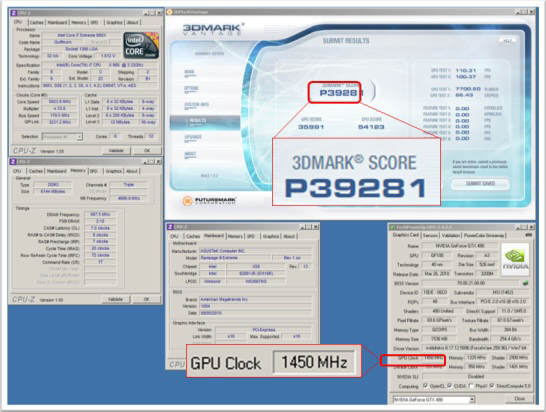Select the Graphics Card tab in GPU-Z
Image resolution: width=546 pixels, height=412 pixels.
pyautogui.click(x=405, y=235)
